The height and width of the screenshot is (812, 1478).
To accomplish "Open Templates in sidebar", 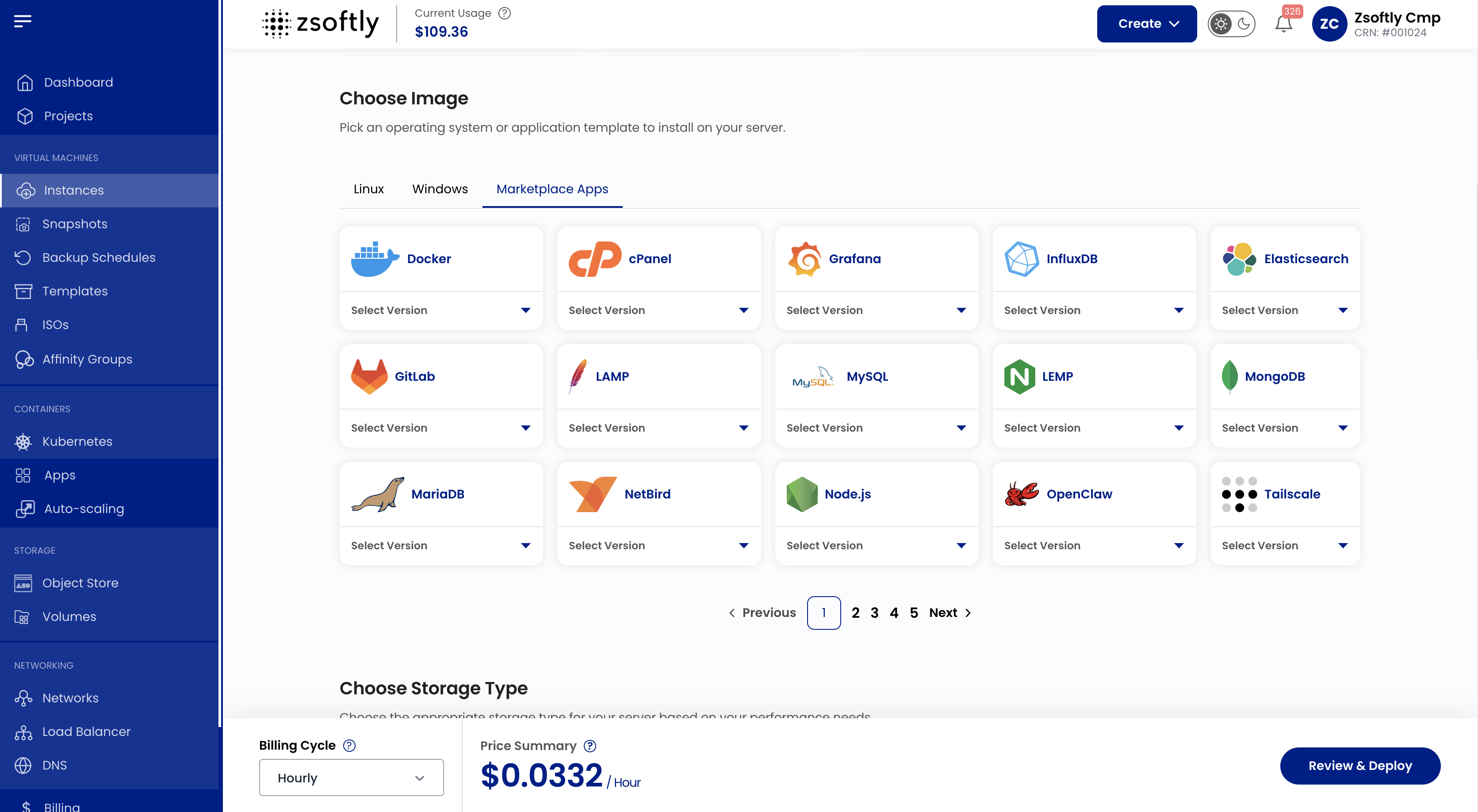I will pos(109,291).
